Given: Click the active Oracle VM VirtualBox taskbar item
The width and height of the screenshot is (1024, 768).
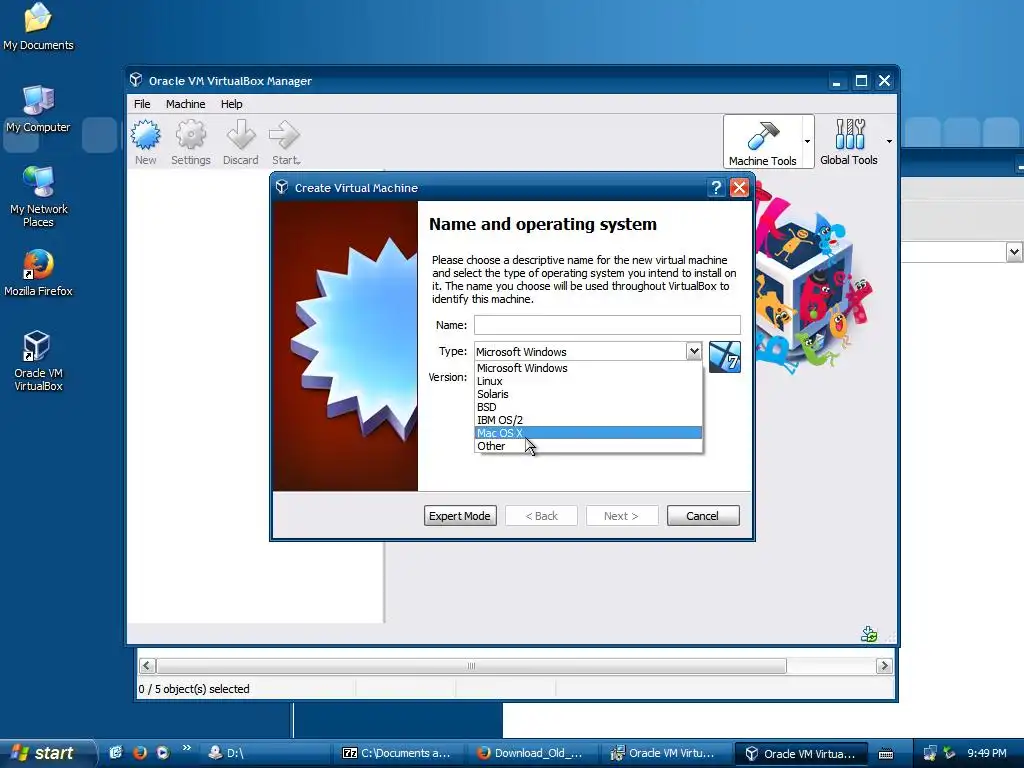Looking at the screenshot, I should click(801, 754).
